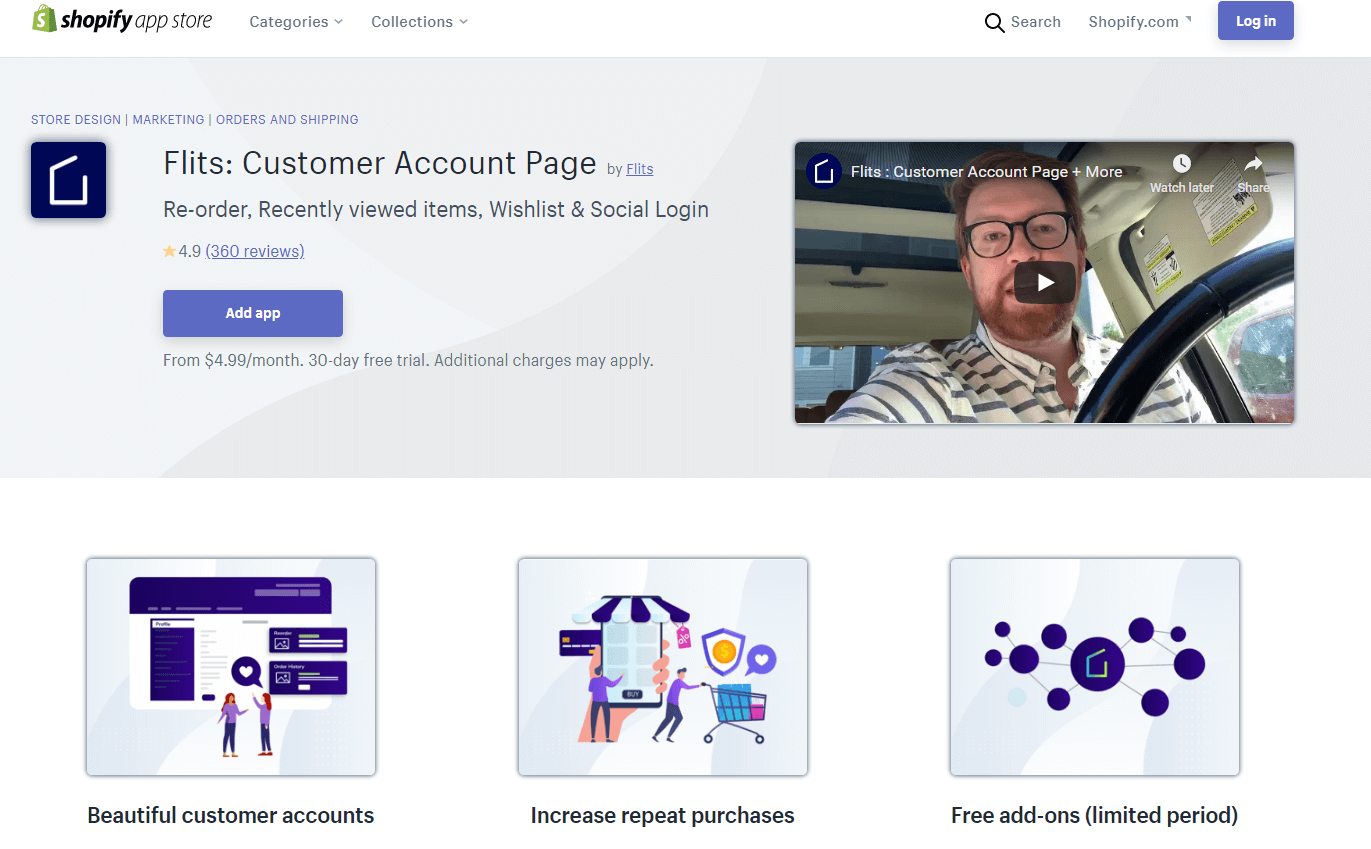Click the 'Increase repeat purchases' heading
The width and height of the screenshot is (1371, 849).
click(663, 816)
